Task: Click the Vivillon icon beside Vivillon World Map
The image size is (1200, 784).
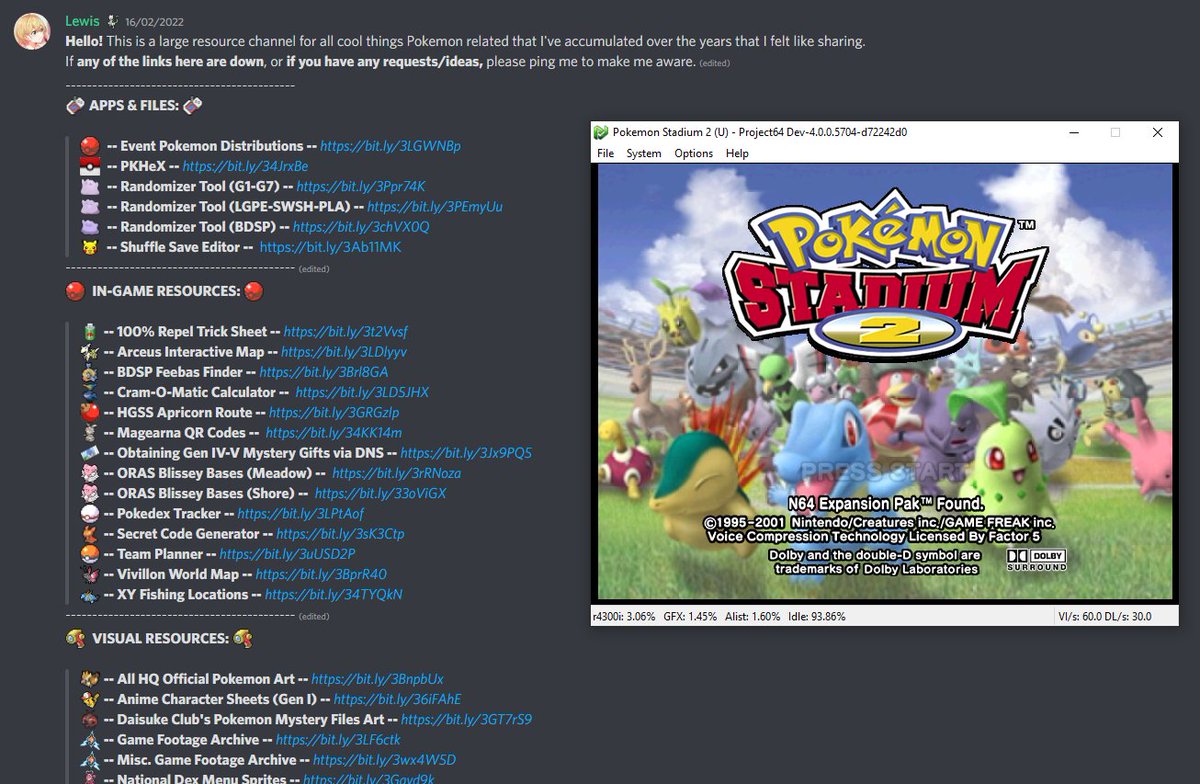Action: (93, 574)
